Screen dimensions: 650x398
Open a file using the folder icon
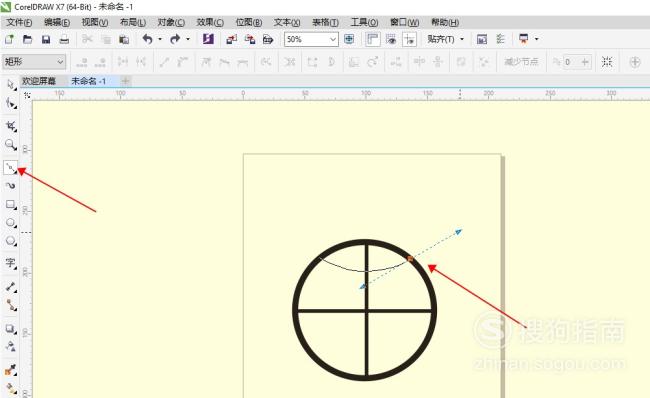click(27, 39)
